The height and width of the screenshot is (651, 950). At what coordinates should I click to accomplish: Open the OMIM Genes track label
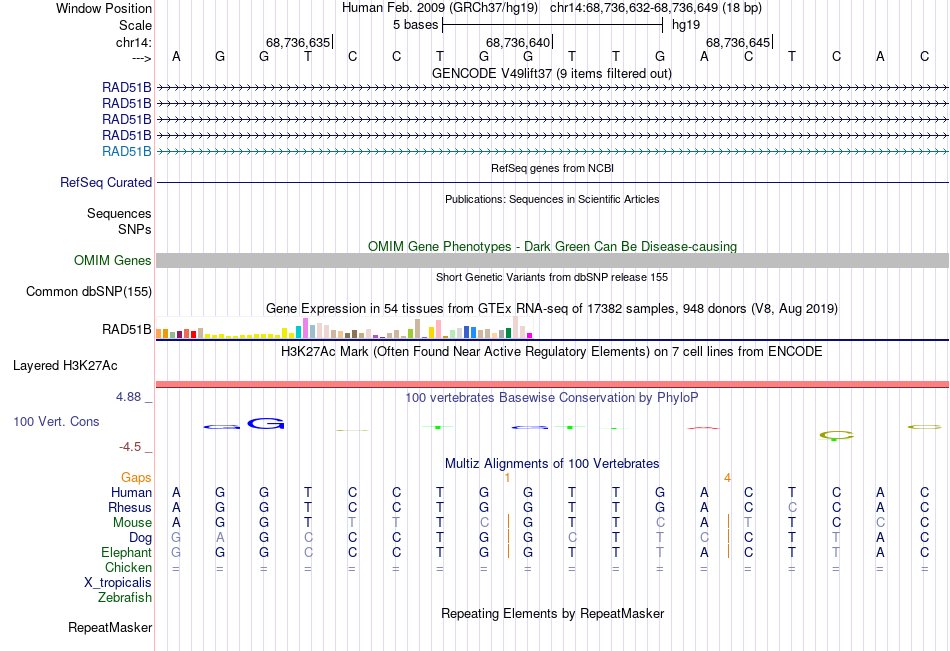pyautogui.click(x=113, y=261)
